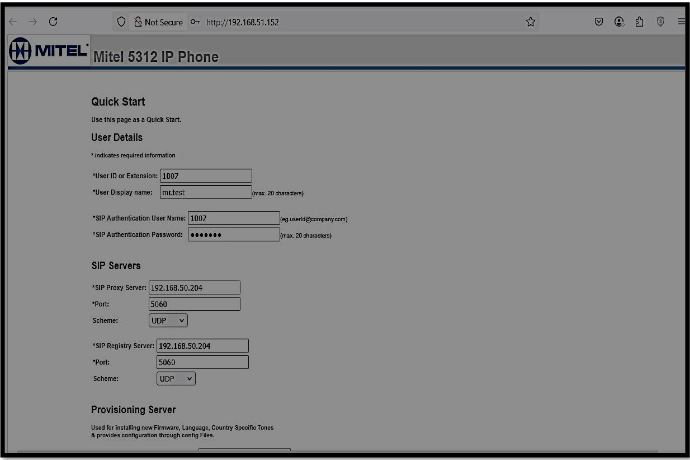Click the SIP Servers heading
This screenshot has width=690, height=460.
pos(116,265)
